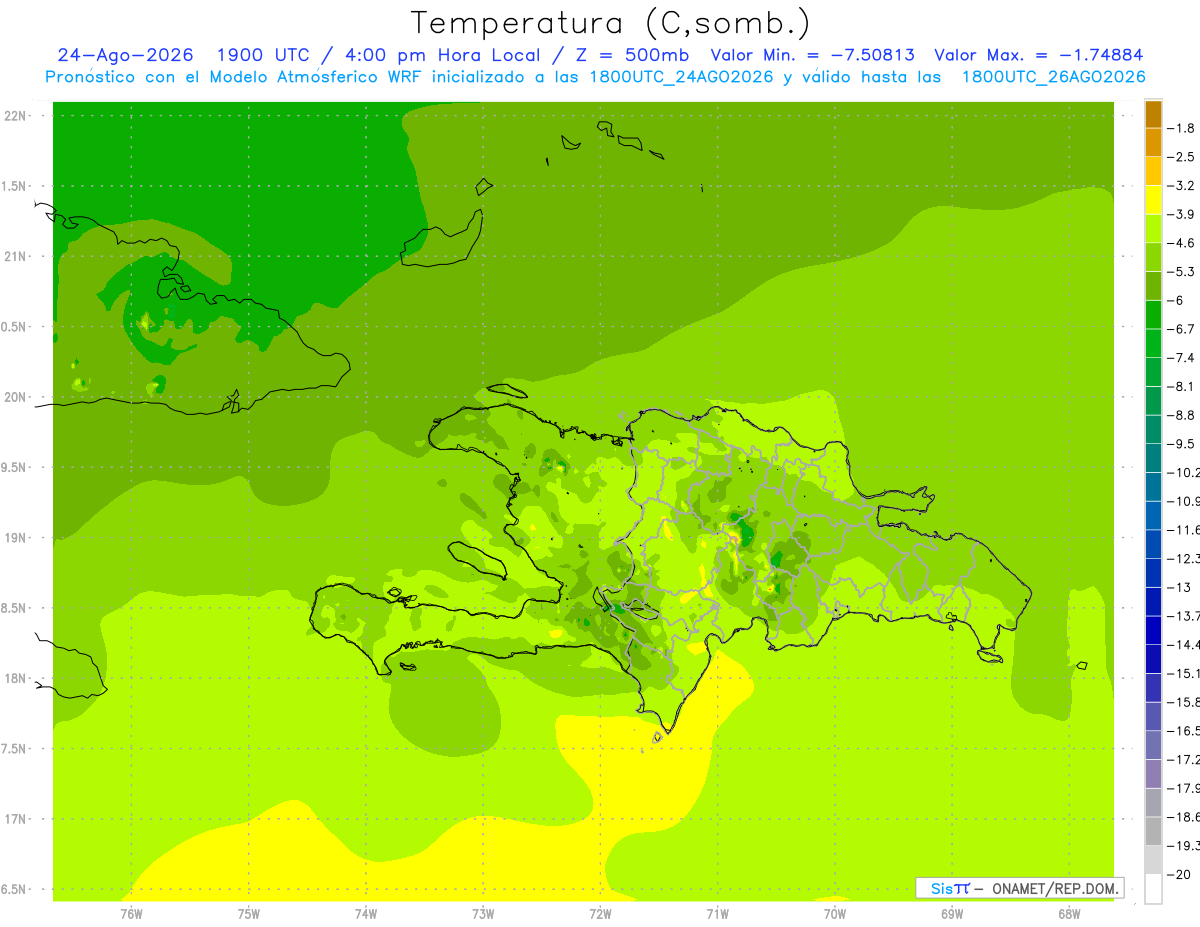Click the dark orange swatch above -1.8

[1153, 114]
